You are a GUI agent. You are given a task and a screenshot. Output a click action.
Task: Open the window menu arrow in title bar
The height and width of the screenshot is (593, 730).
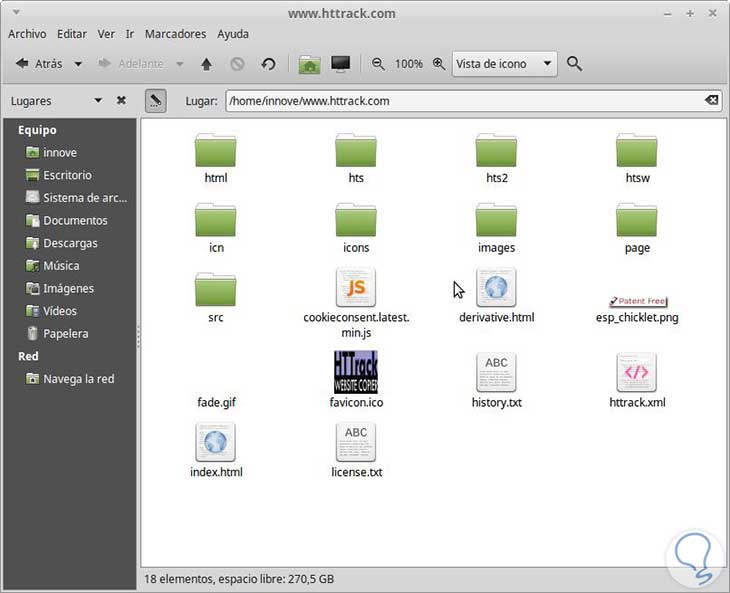coord(16,12)
